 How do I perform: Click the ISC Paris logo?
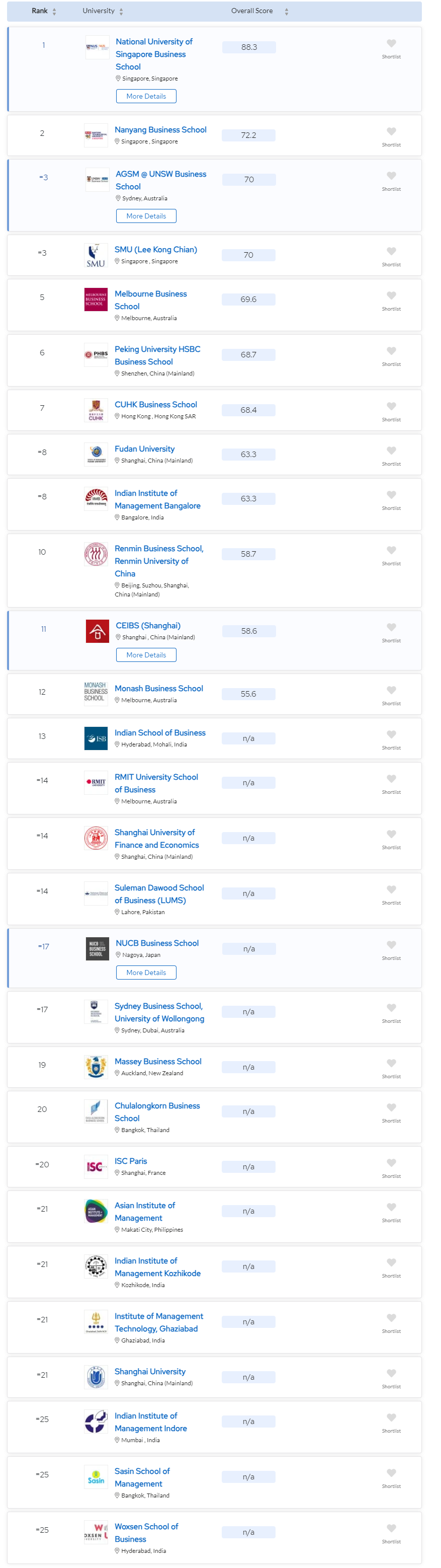coord(96,1167)
